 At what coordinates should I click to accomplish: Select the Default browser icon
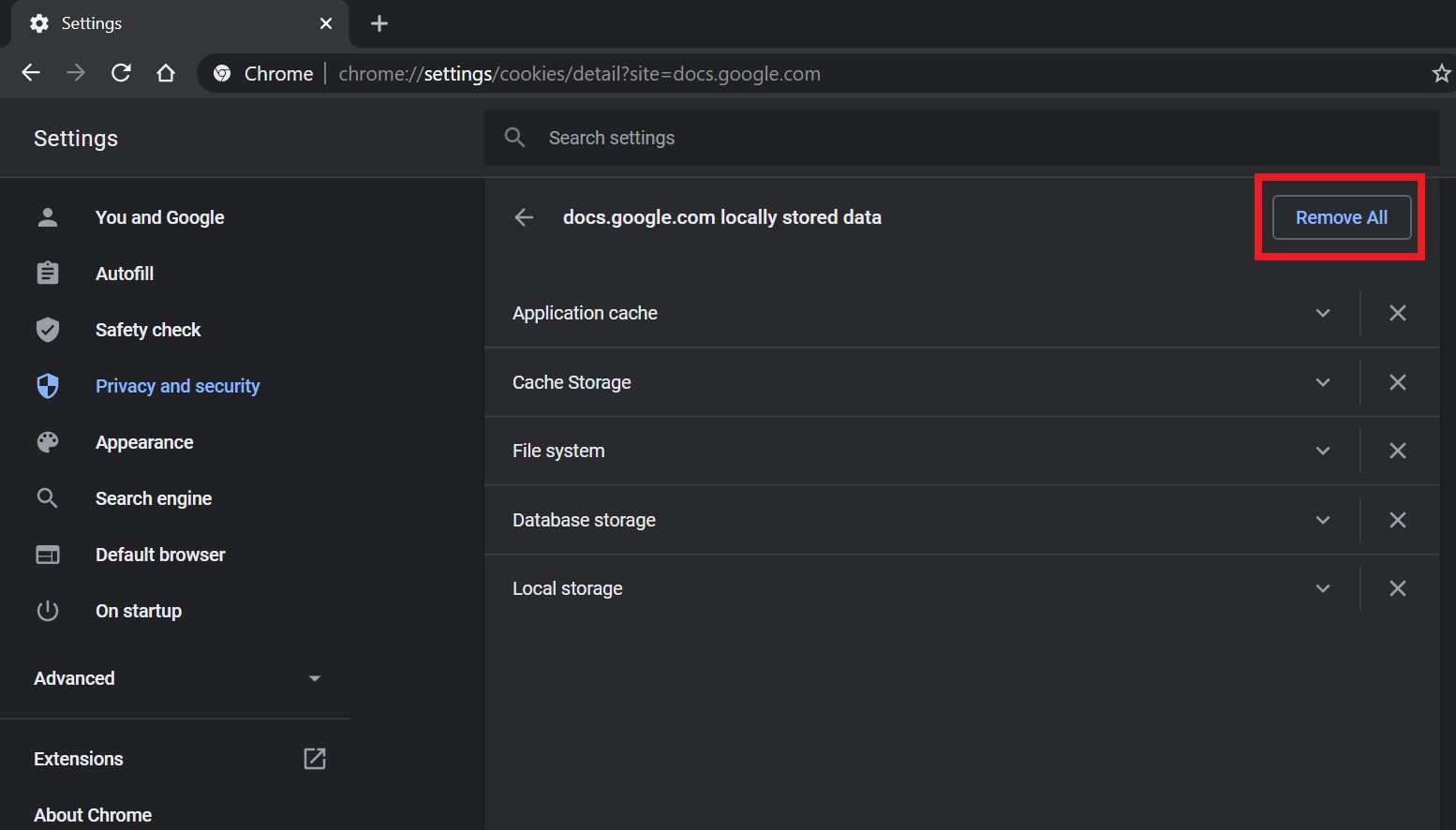click(x=47, y=554)
